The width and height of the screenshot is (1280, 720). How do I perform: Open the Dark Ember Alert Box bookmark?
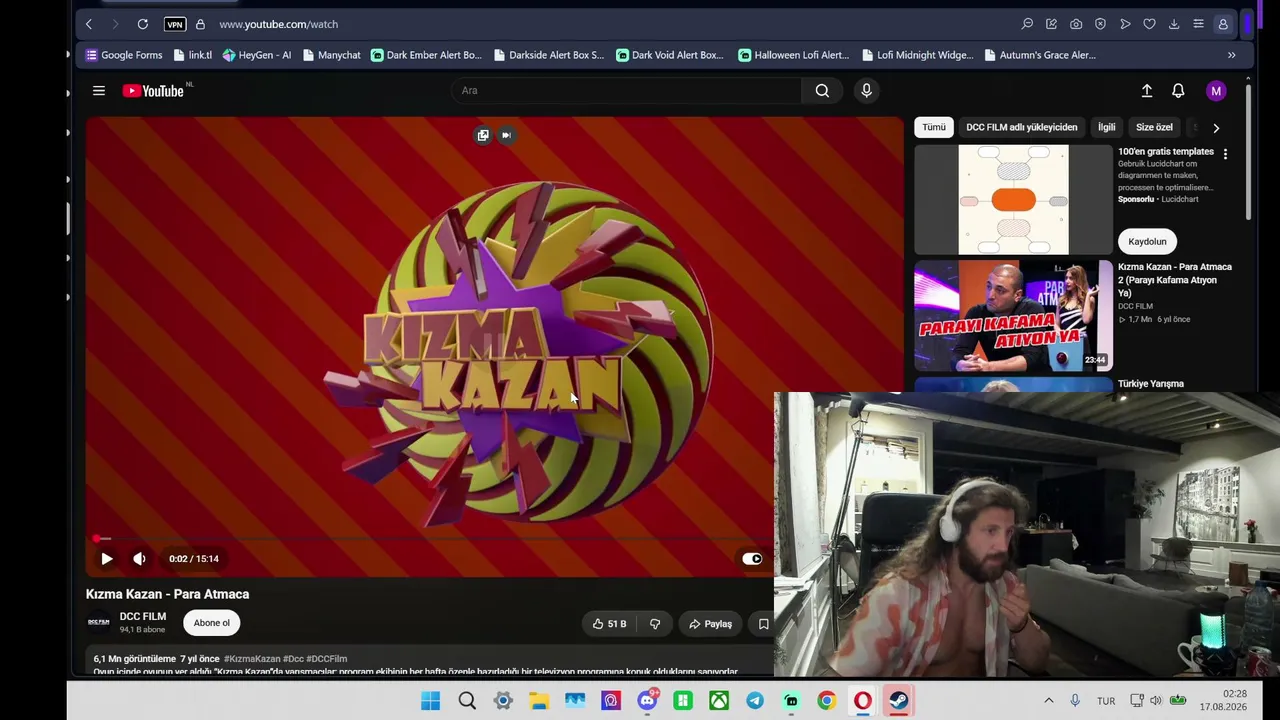coord(426,55)
